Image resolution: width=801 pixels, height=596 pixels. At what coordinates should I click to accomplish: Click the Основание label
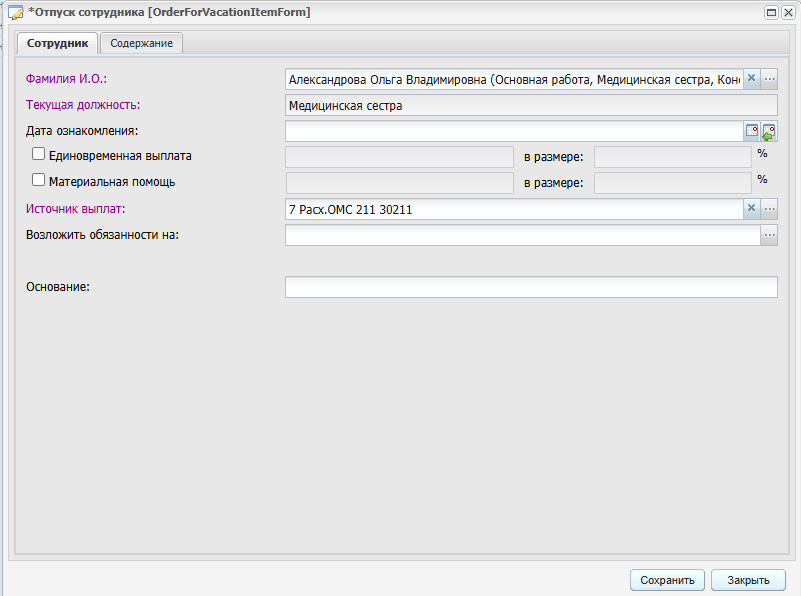58,287
